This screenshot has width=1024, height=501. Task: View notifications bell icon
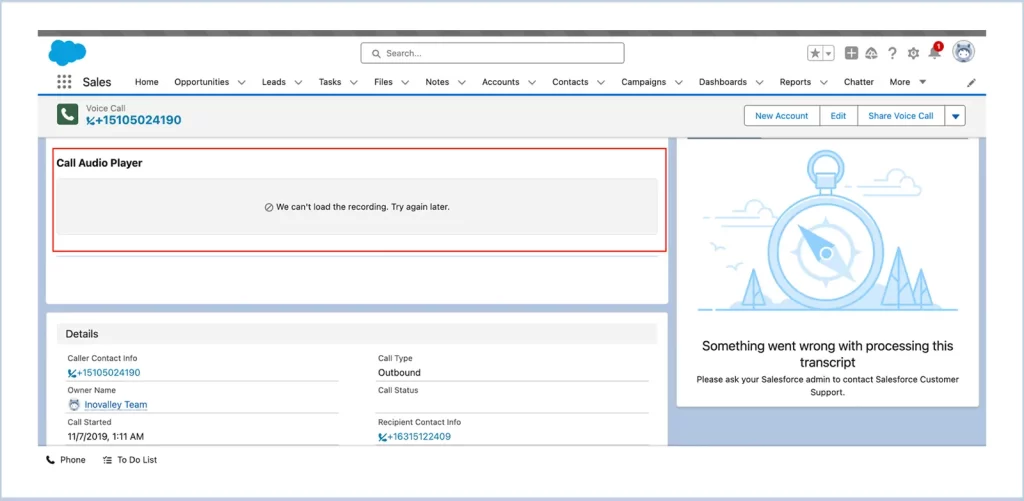(x=935, y=53)
